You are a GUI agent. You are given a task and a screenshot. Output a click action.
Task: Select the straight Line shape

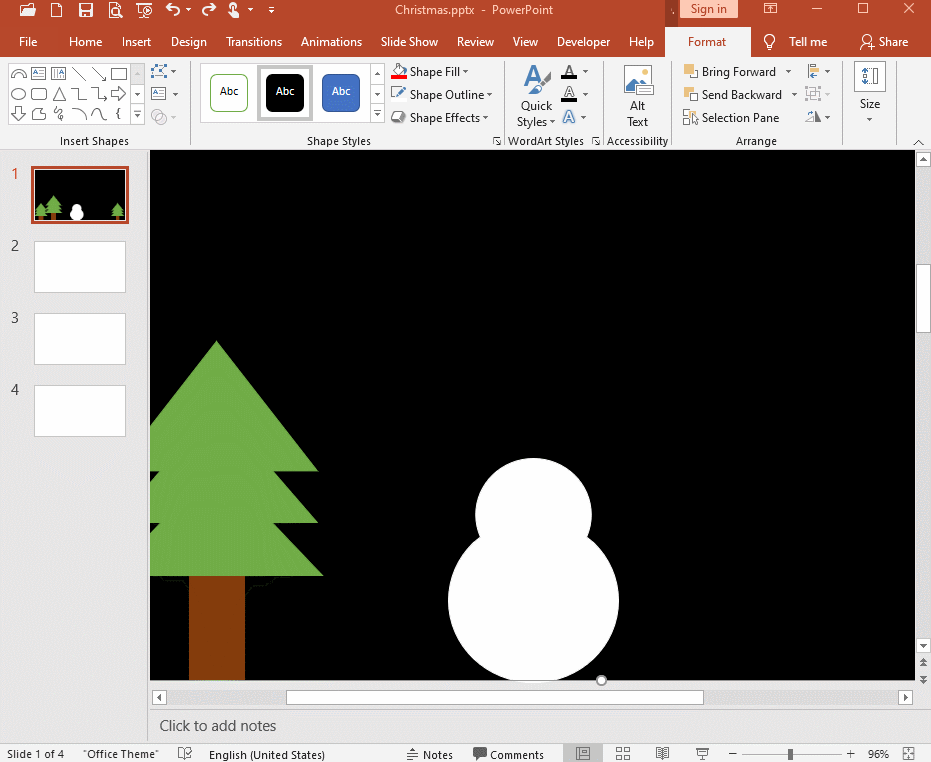pos(78,74)
